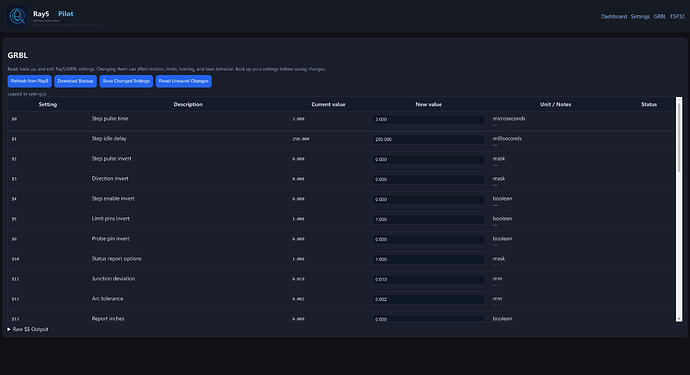Edit new value for Arc tolerance
Screen dimensions: 690x375
pyautogui.click(x=428, y=299)
